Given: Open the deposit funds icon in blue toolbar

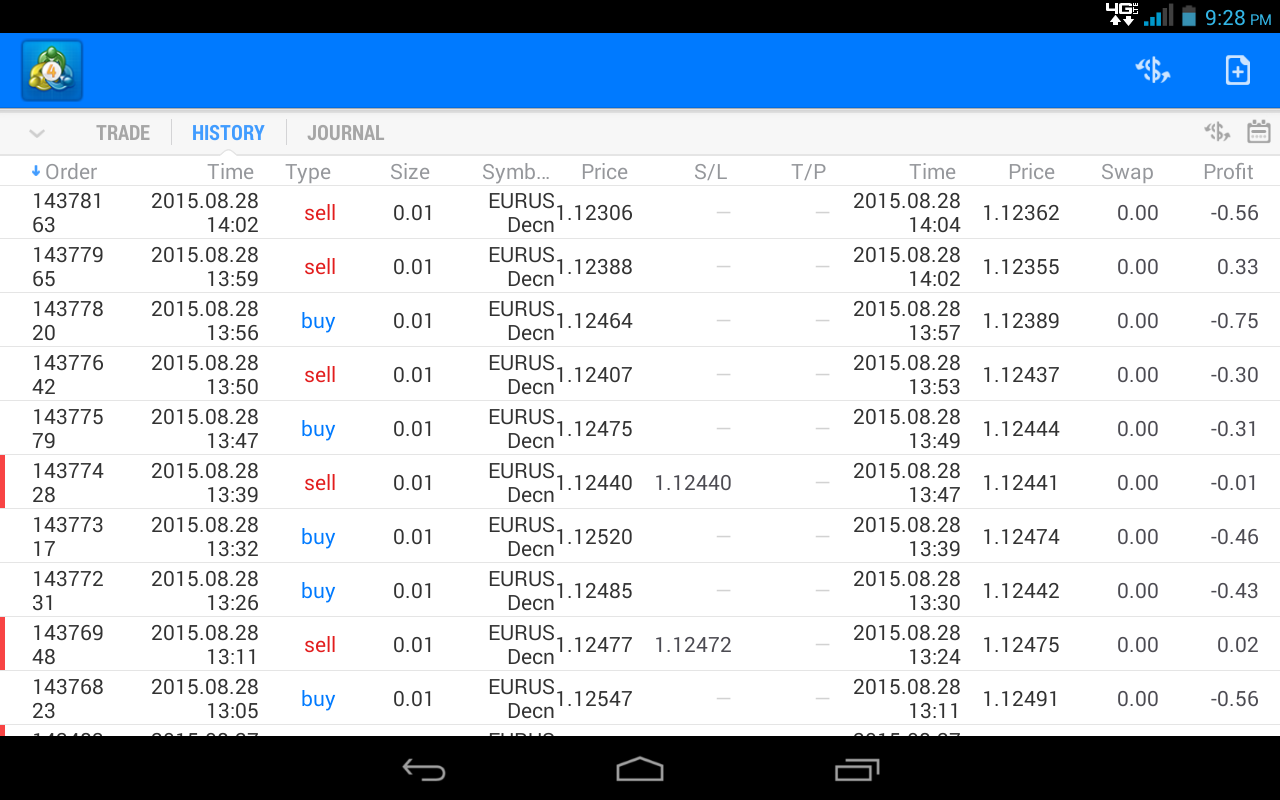Looking at the screenshot, I should (x=1152, y=69).
